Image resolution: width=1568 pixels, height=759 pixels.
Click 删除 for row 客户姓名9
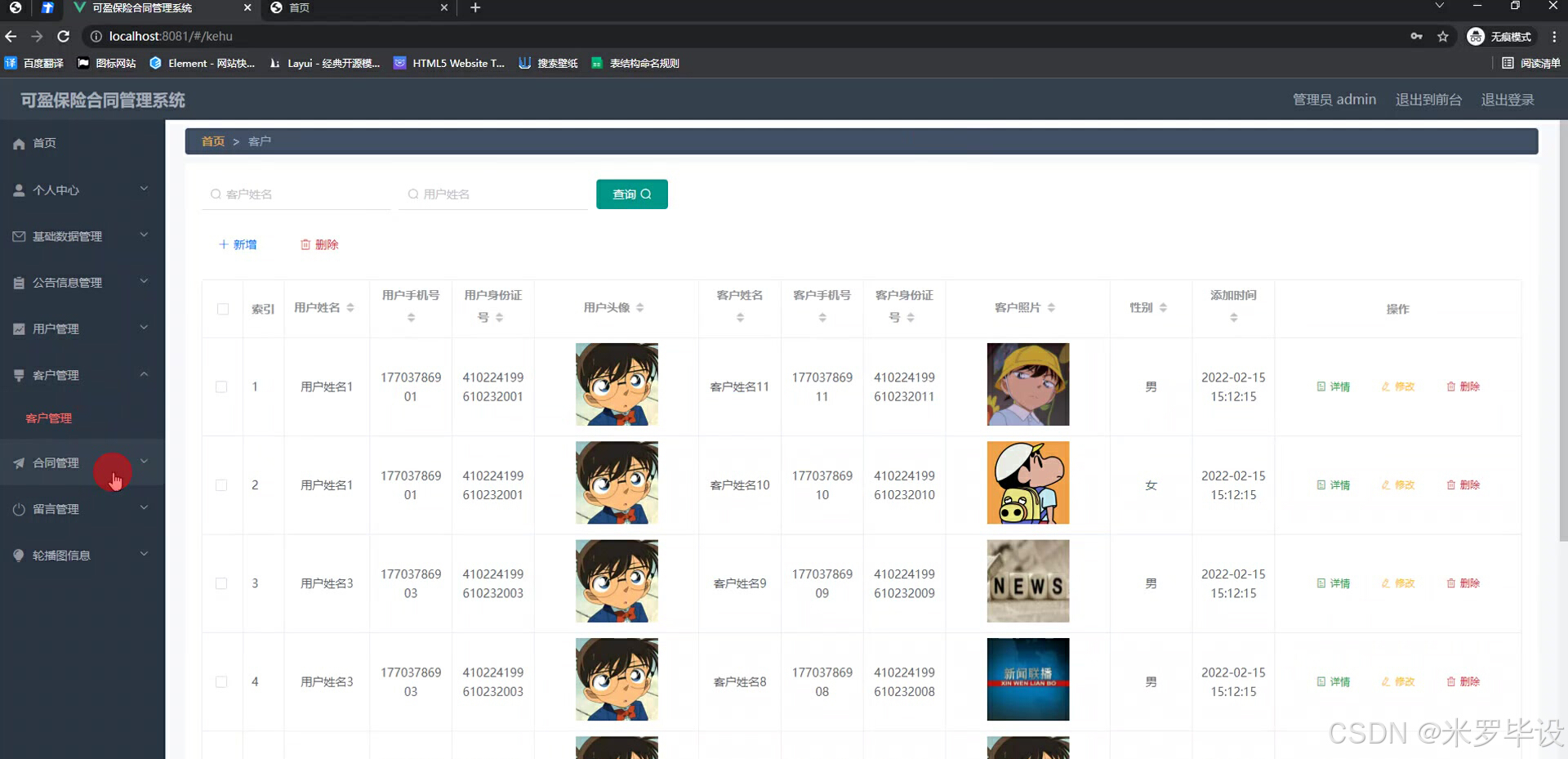pyautogui.click(x=1463, y=583)
